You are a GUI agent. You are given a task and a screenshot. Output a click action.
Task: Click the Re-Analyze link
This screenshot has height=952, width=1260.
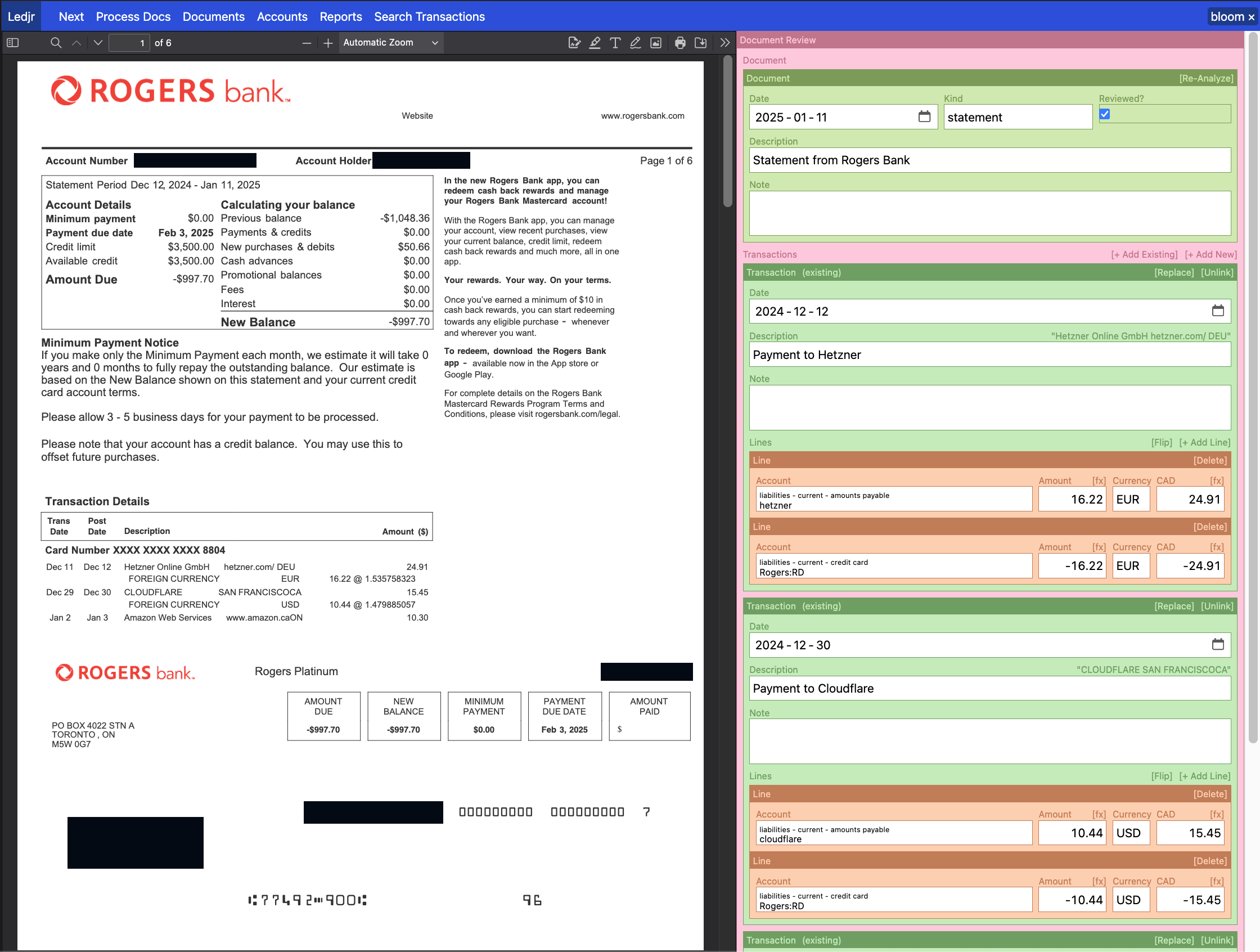point(1205,78)
